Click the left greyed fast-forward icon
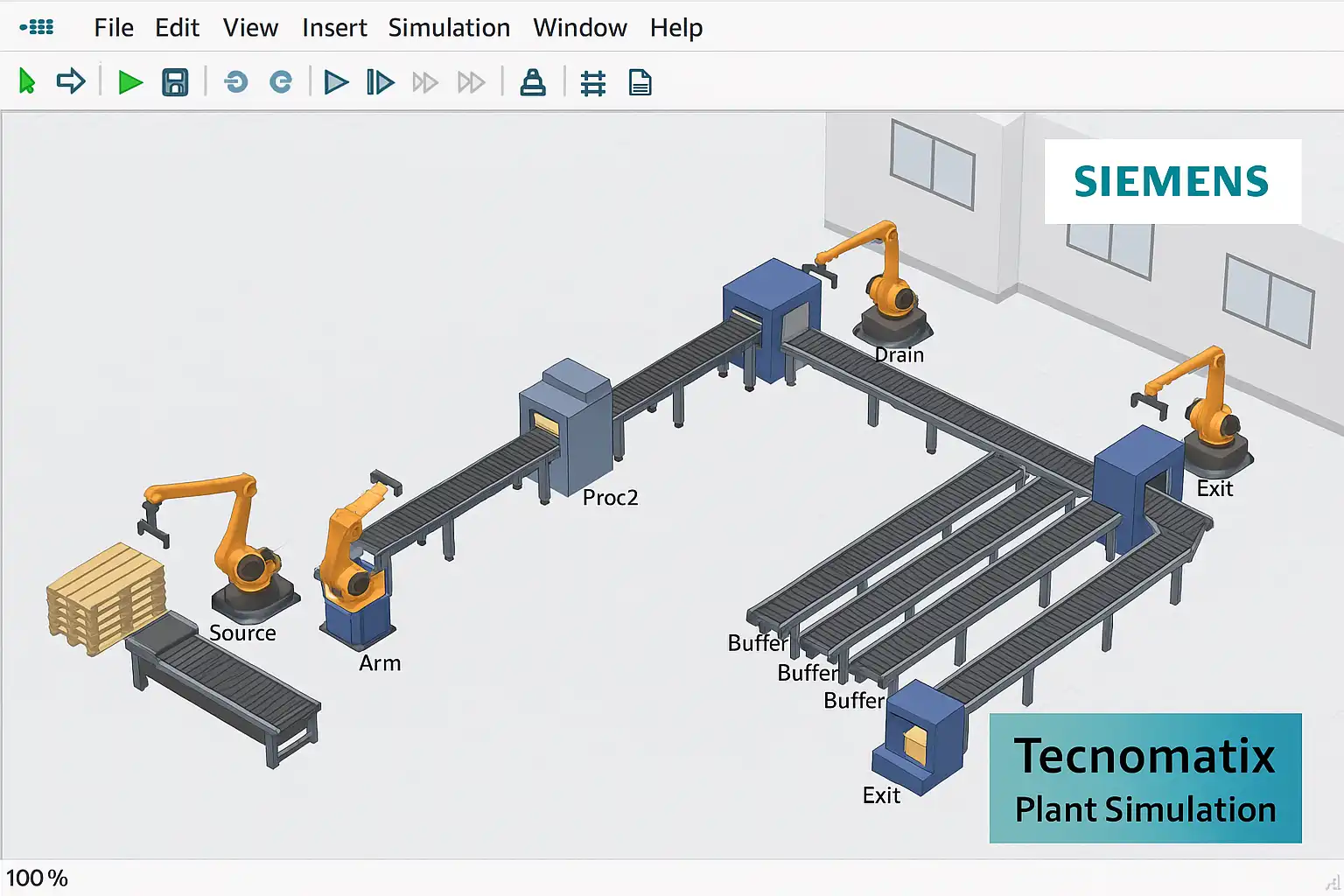Screen dimensions: 1344x896 point(425,82)
